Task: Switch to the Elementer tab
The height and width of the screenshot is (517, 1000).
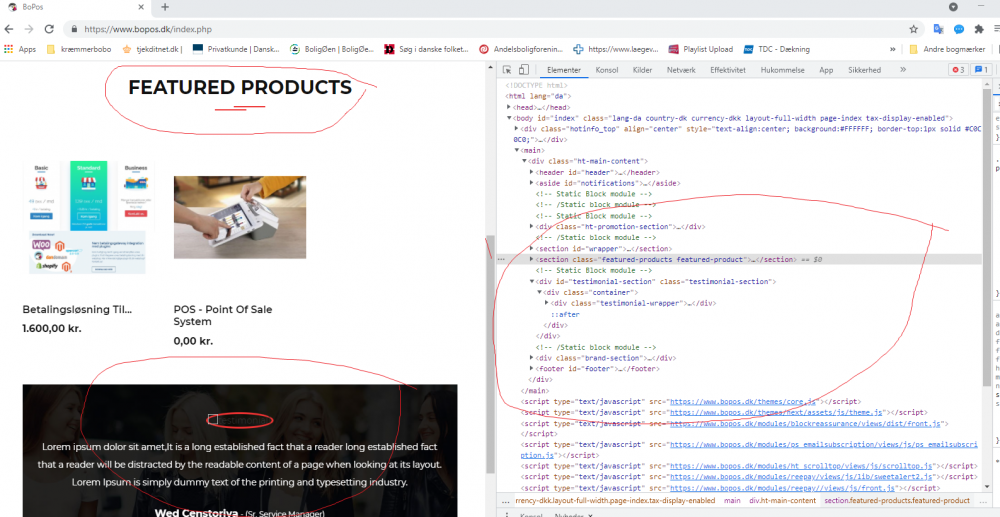Action: click(x=564, y=70)
